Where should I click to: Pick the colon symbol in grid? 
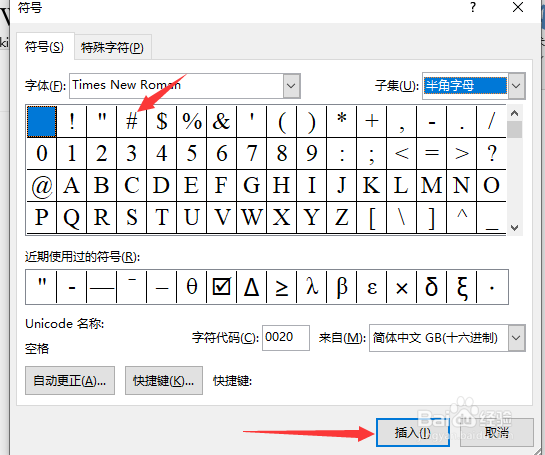coord(342,154)
